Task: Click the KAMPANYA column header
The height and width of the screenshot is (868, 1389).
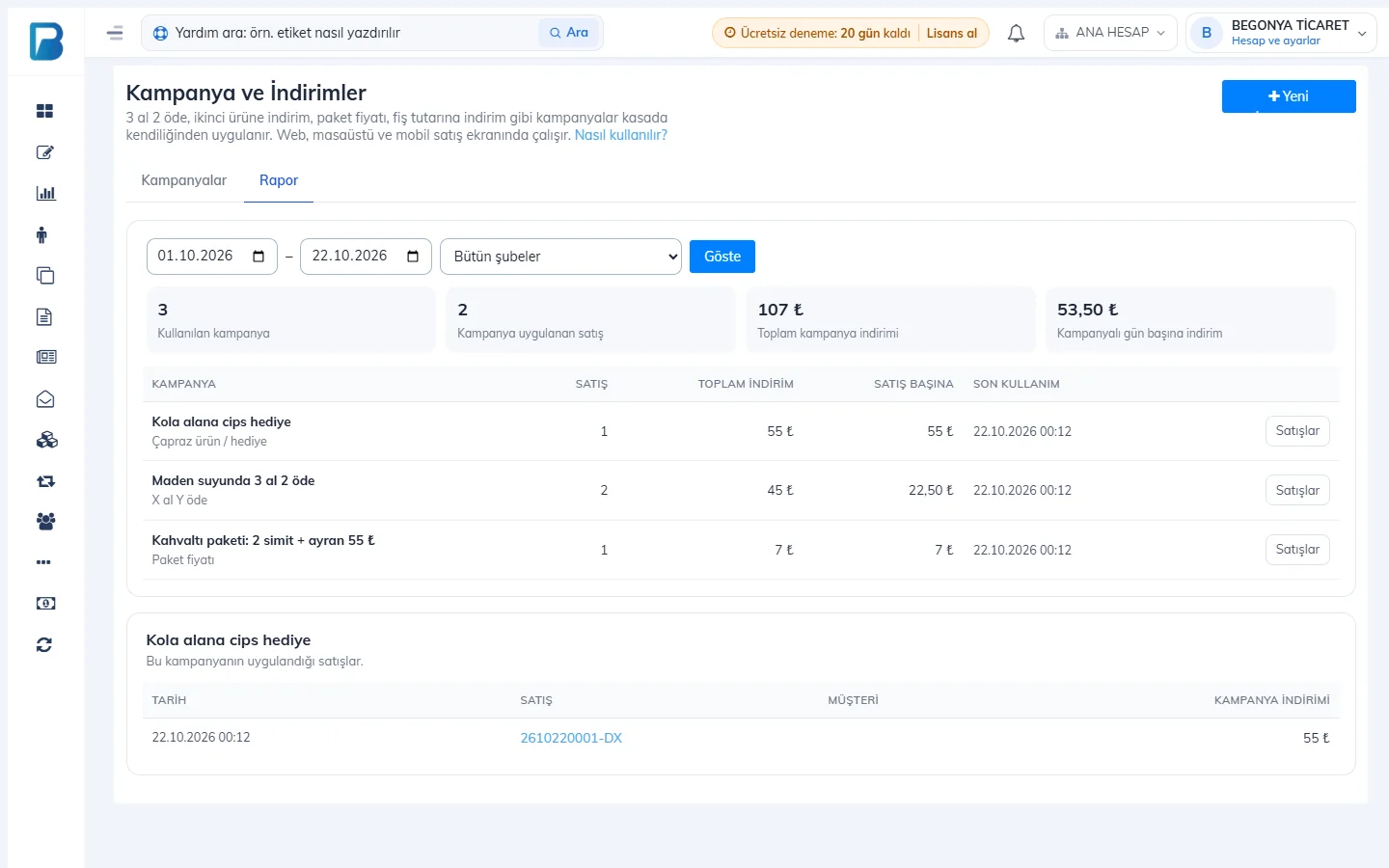Action: tap(184, 384)
